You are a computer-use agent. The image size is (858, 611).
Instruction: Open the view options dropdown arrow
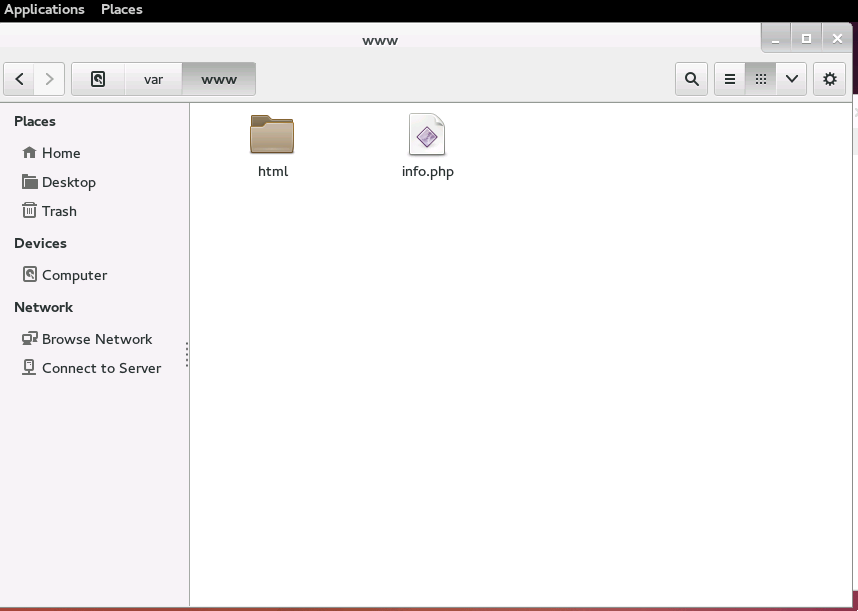[x=791, y=79]
